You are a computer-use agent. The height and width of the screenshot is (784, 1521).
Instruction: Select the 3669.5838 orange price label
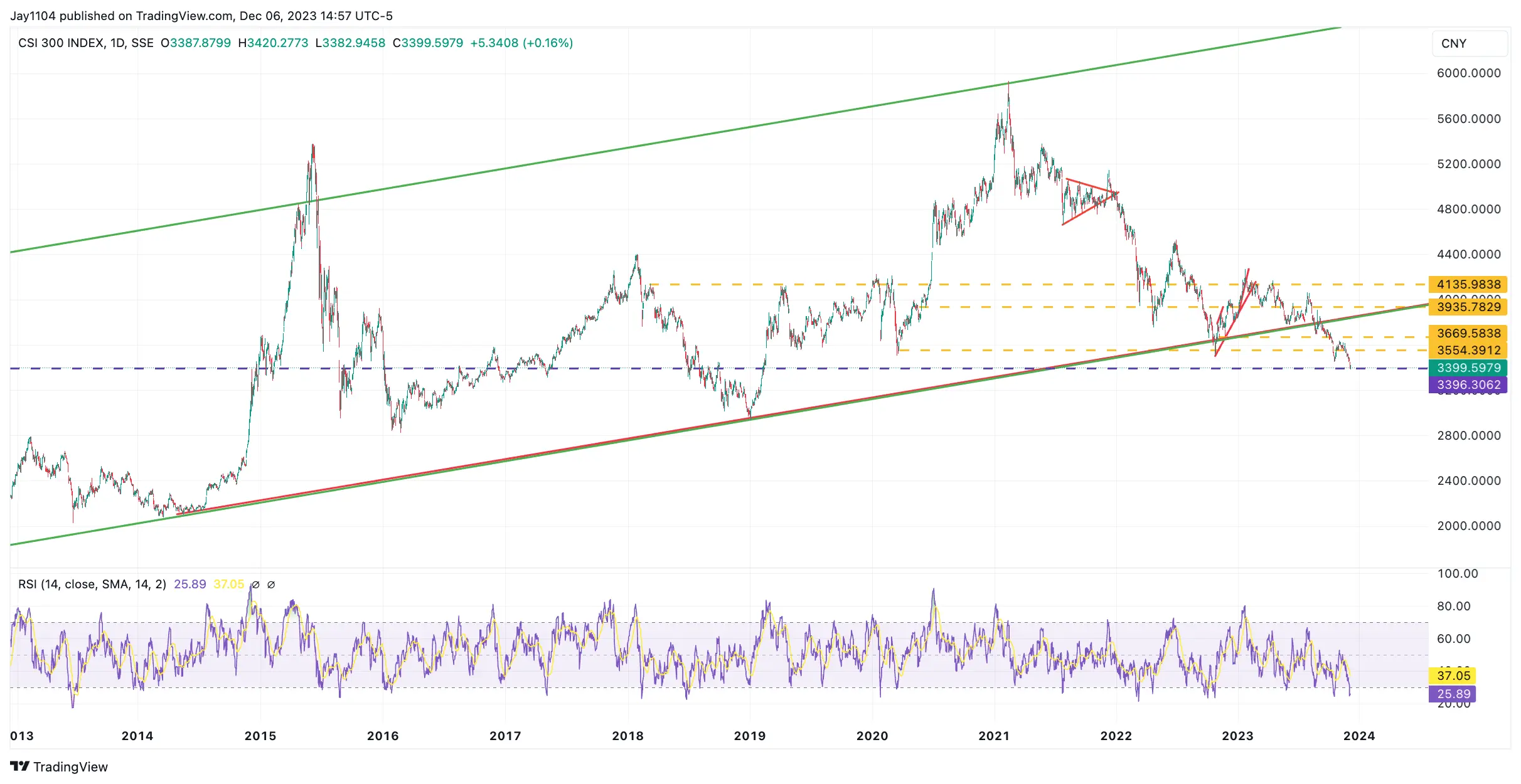coord(1468,333)
